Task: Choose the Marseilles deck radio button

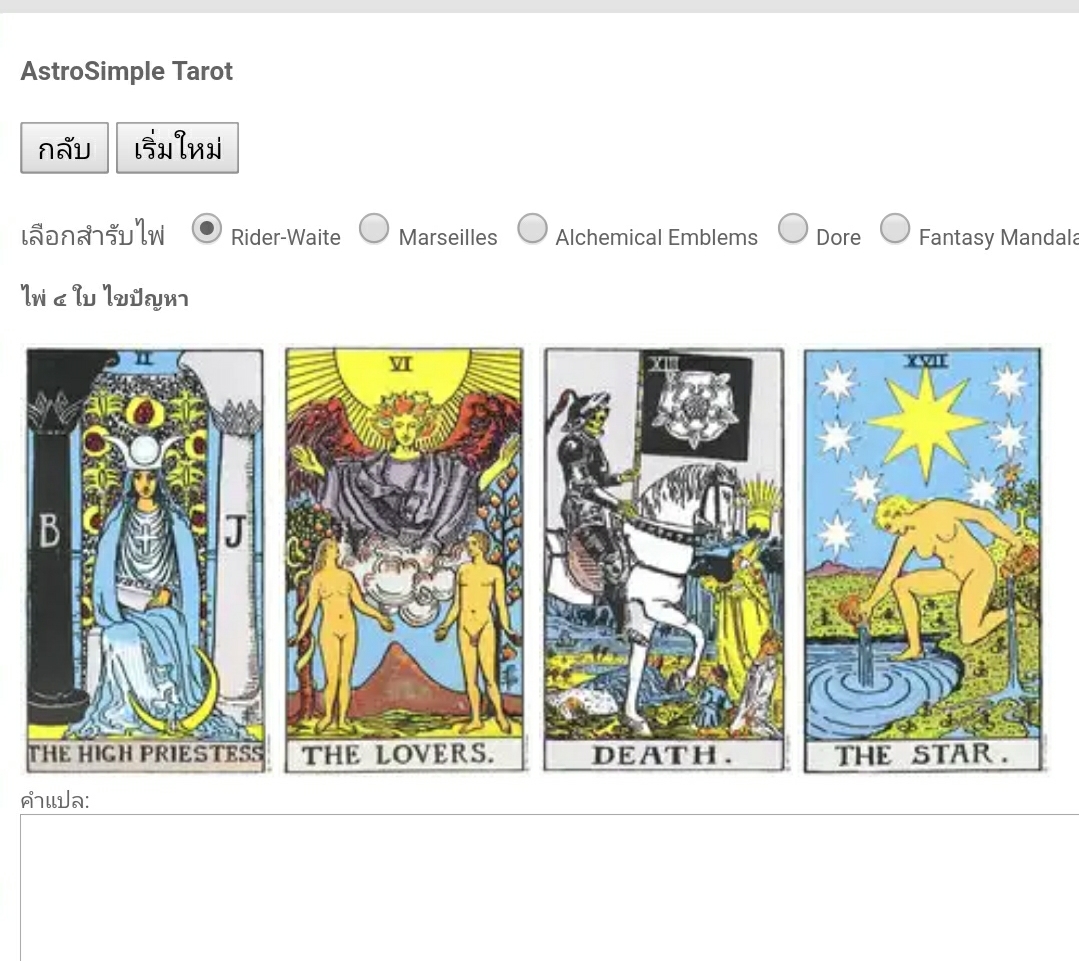Action: point(374,228)
